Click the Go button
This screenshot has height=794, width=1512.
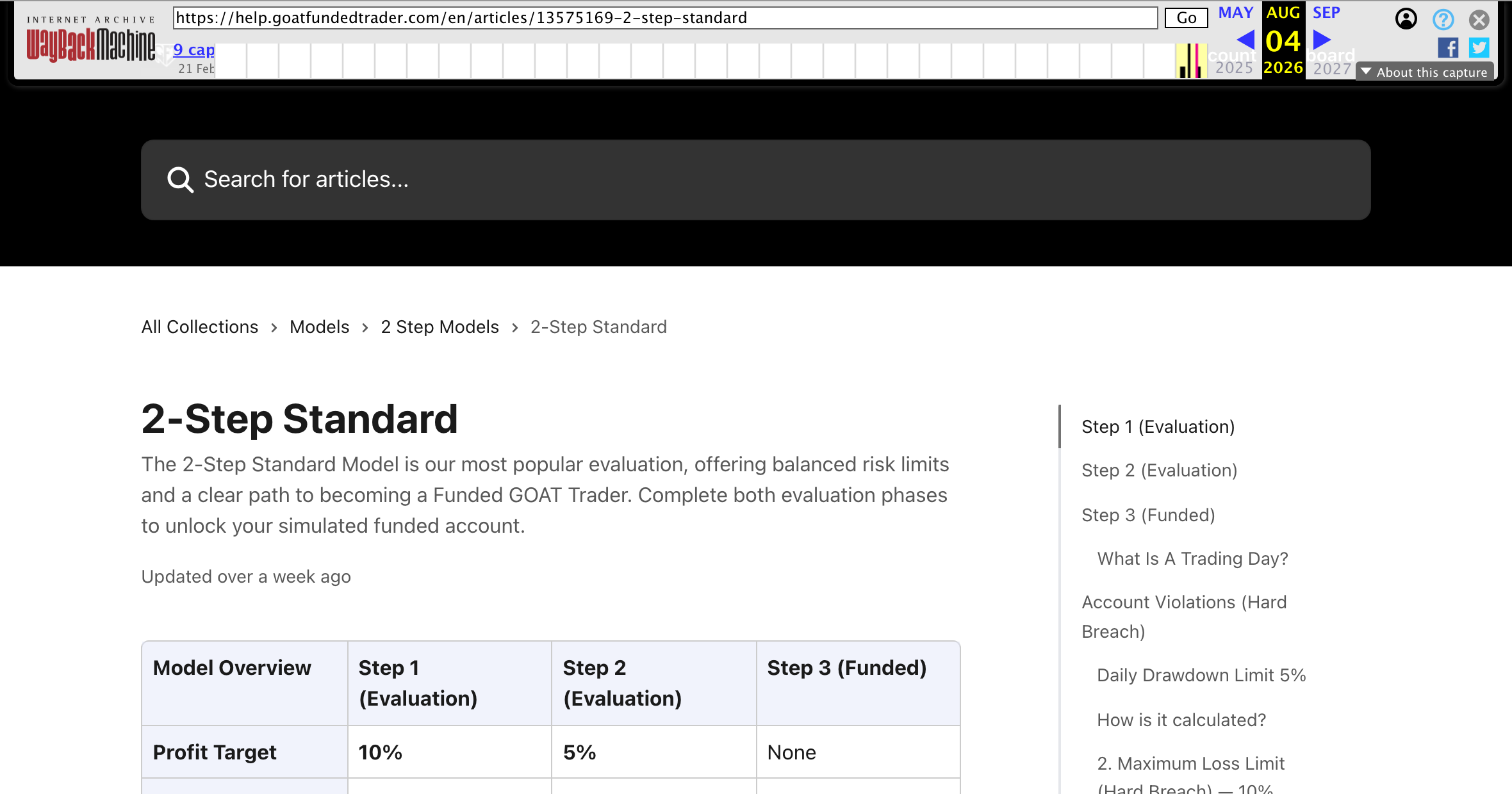(x=1186, y=18)
